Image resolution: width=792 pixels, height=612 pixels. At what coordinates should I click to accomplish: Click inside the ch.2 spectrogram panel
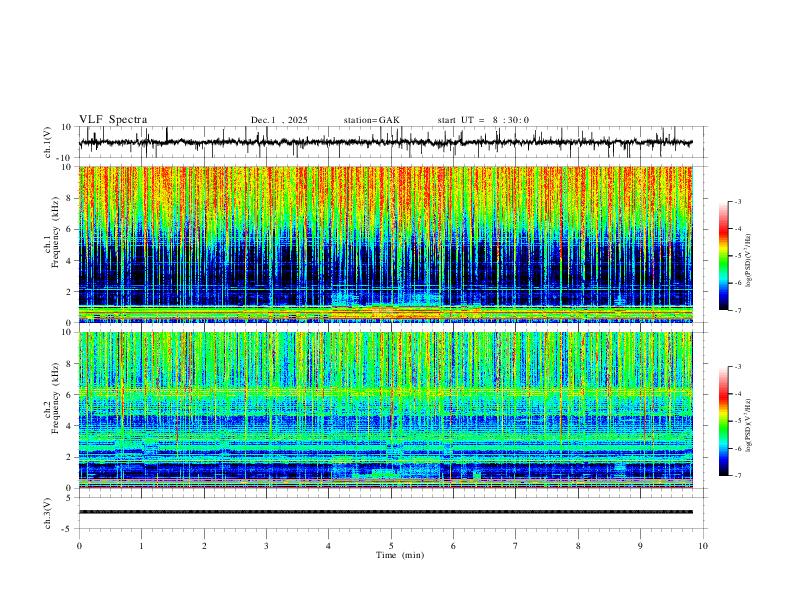(386, 410)
